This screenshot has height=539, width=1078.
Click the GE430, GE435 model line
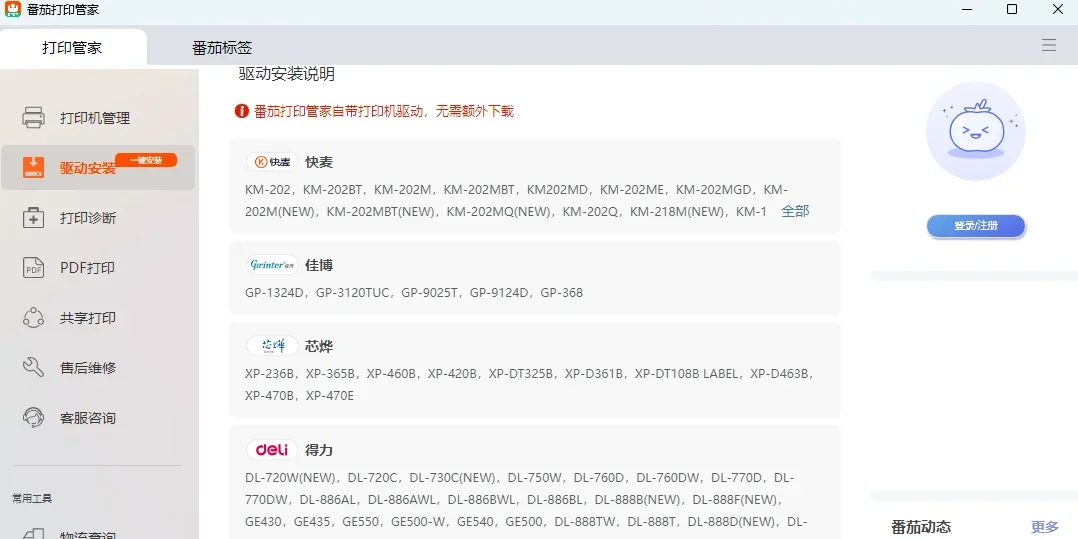[526, 521]
